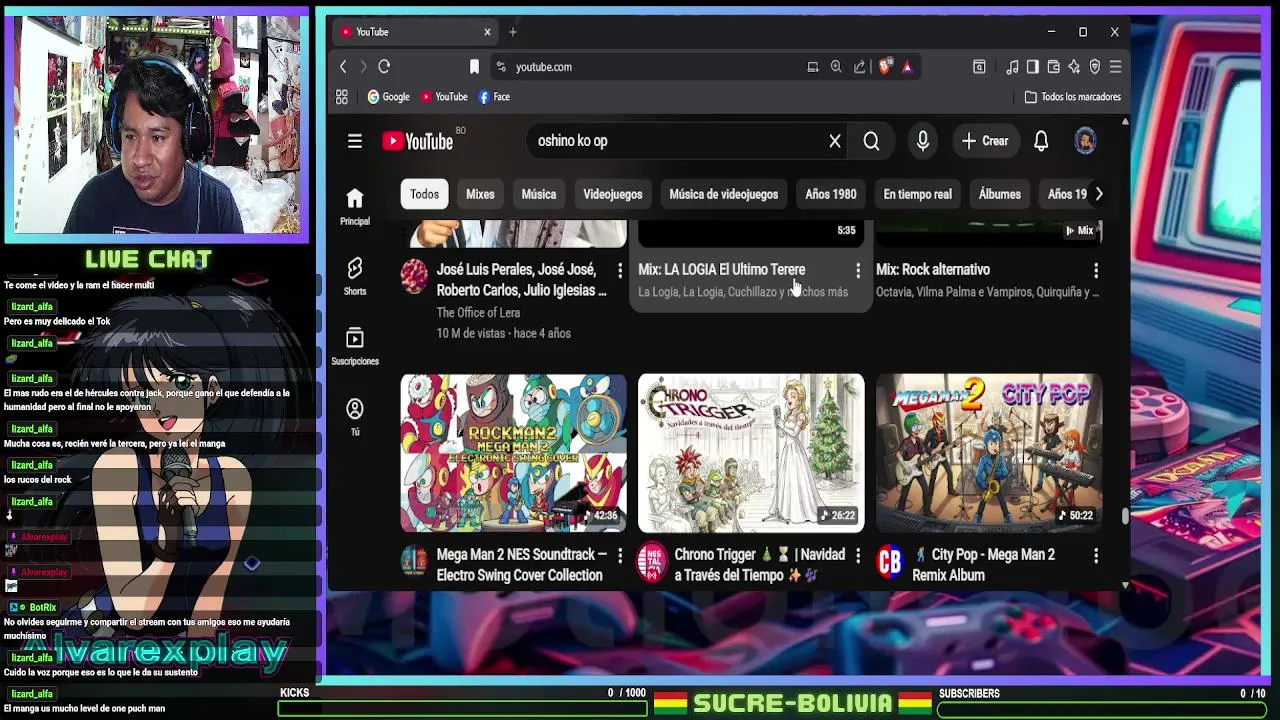Open Shorts in the sidebar
Viewport: 1280px width, 720px height.
355,276
